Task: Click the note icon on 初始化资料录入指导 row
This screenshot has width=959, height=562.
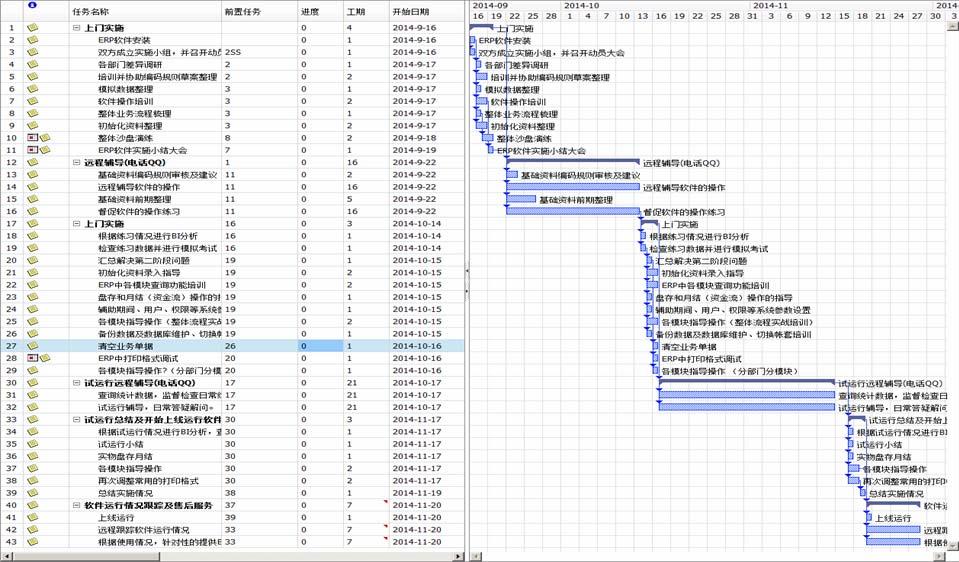Action: tap(32, 272)
